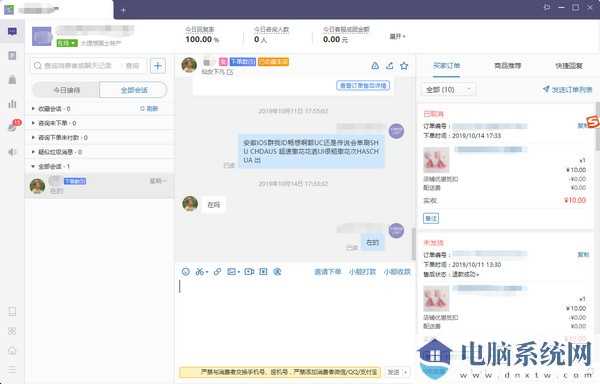Open the 全部 (10) order filter dropdown
Screen dimensions: 600x384
(x=448, y=89)
